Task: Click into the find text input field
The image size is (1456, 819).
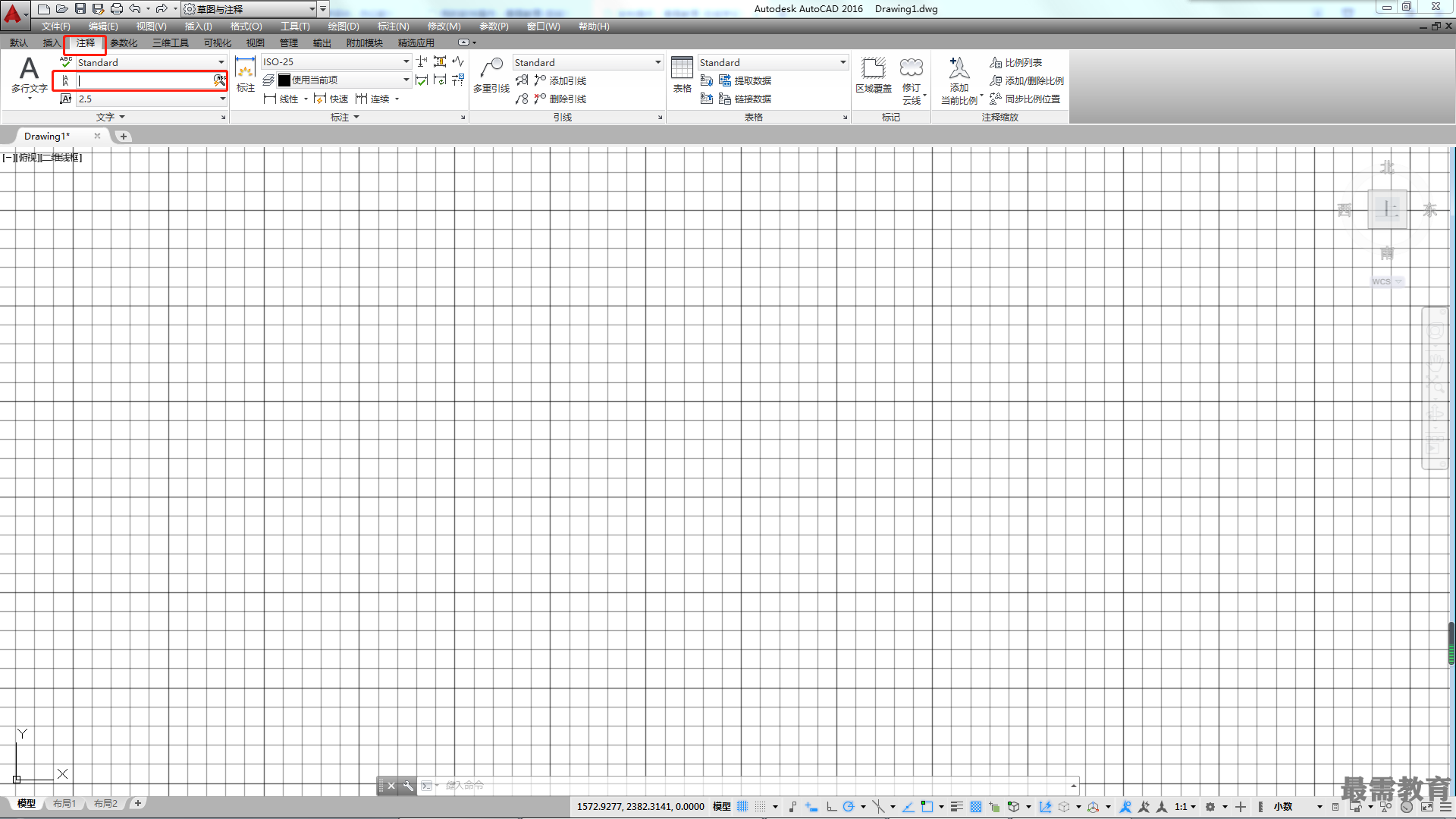Action: (x=144, y=80)
